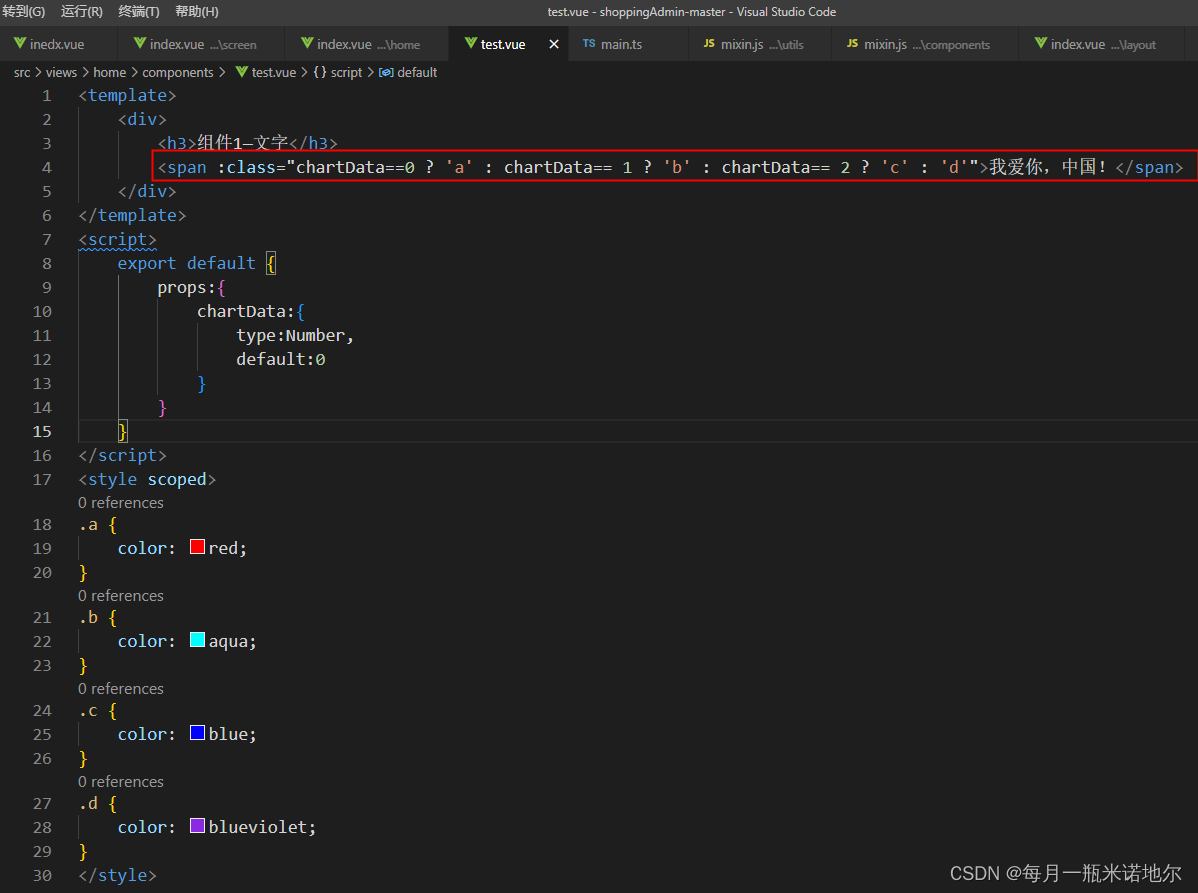Screen dimensions: 1198x893
Task: Open the 运行(R) menu
Action: tap(82, 11)
